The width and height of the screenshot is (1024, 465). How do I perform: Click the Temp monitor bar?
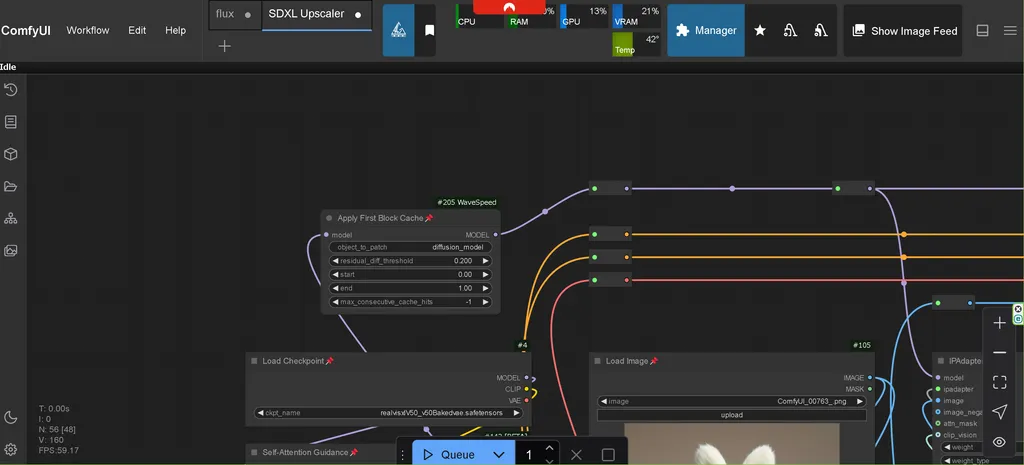636,44
